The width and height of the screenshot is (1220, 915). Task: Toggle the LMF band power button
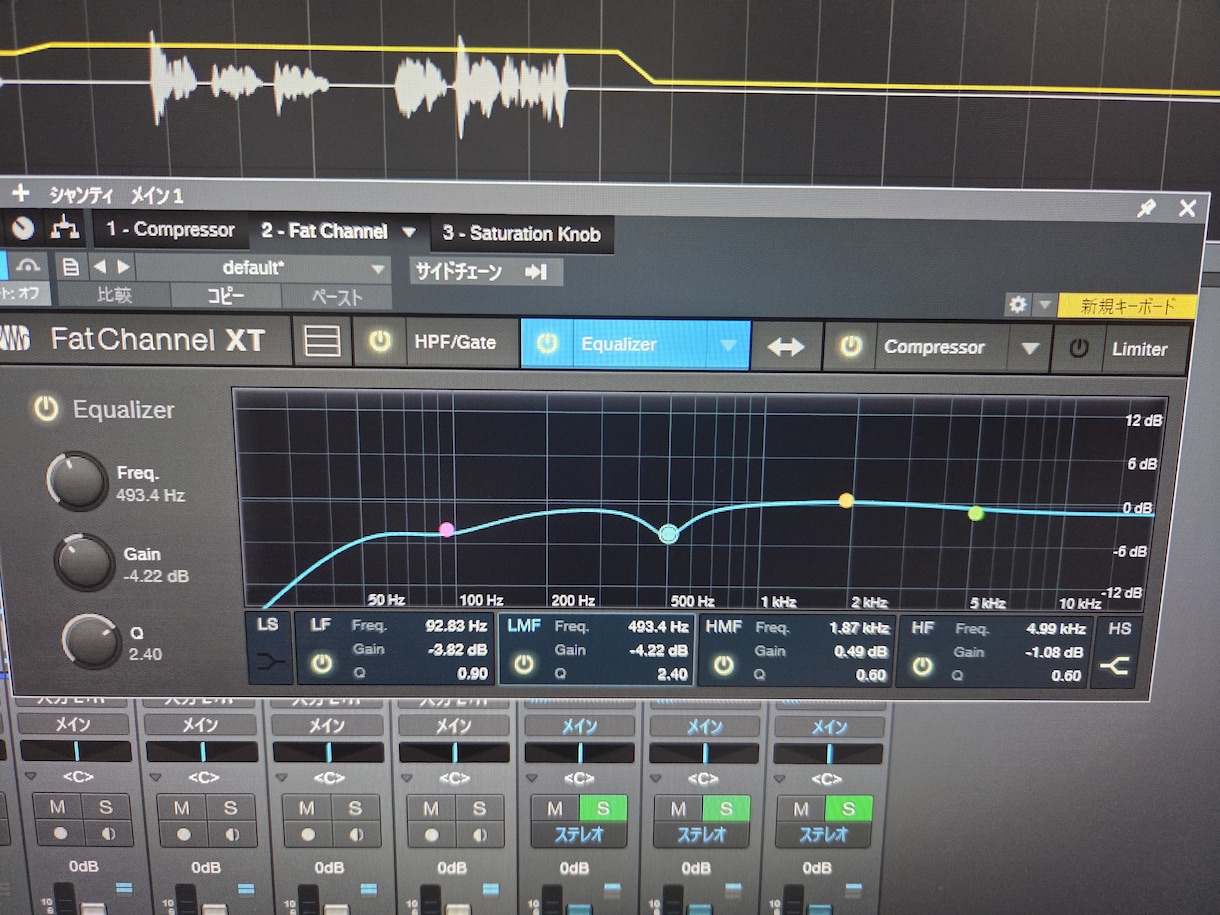(x=523, y=663)
